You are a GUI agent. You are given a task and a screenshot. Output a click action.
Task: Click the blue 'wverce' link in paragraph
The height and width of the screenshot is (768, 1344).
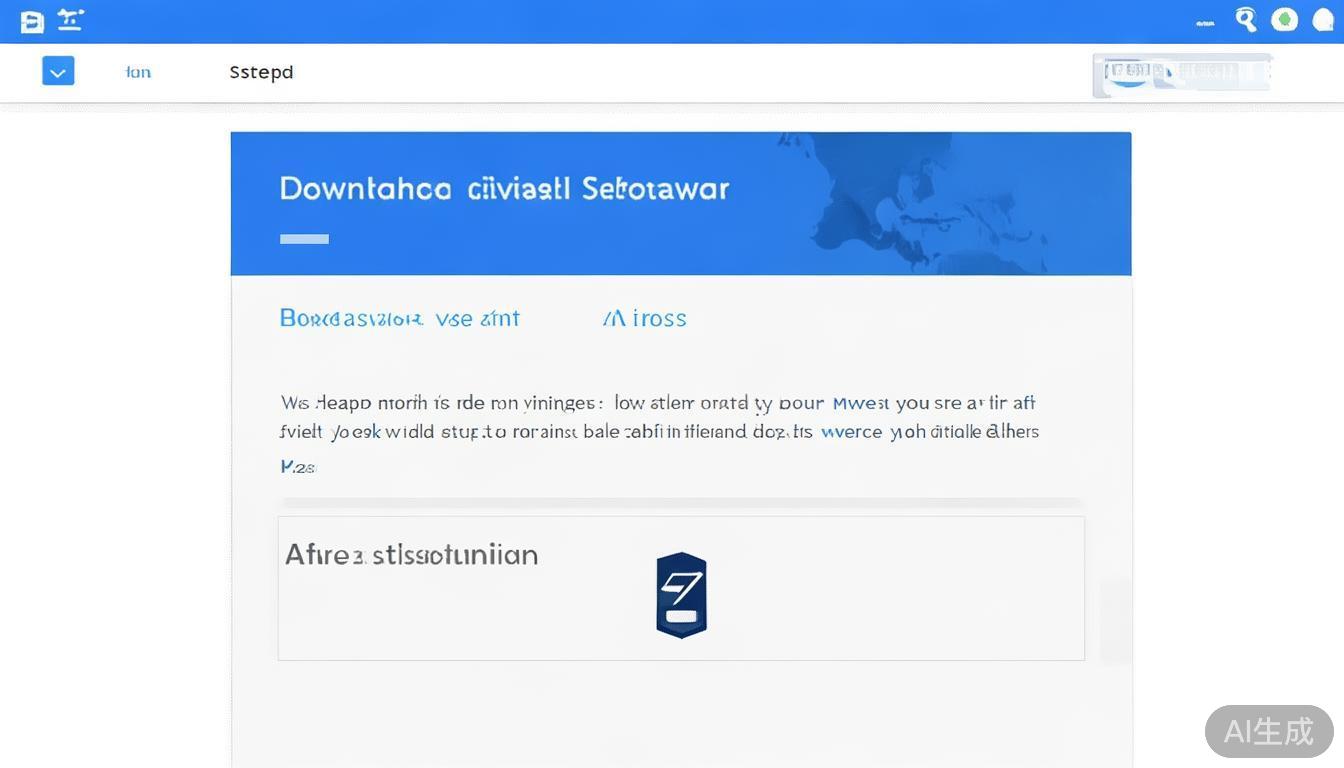851,432
